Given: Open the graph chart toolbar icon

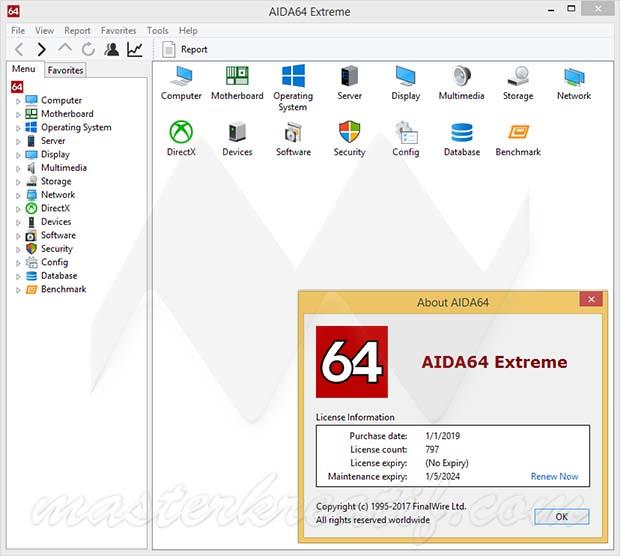Looking at the screenshot, I should 135,49.
